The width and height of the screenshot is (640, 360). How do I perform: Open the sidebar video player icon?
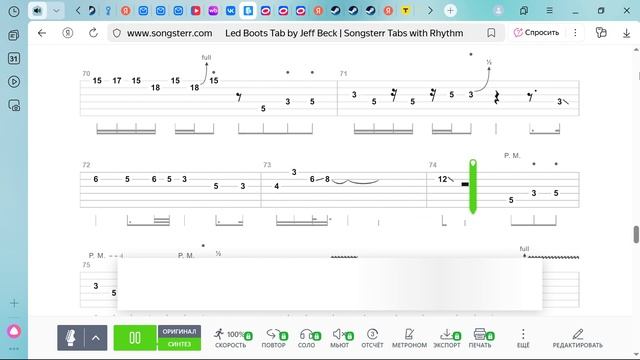pyautogui.click(x=14, y=82)
